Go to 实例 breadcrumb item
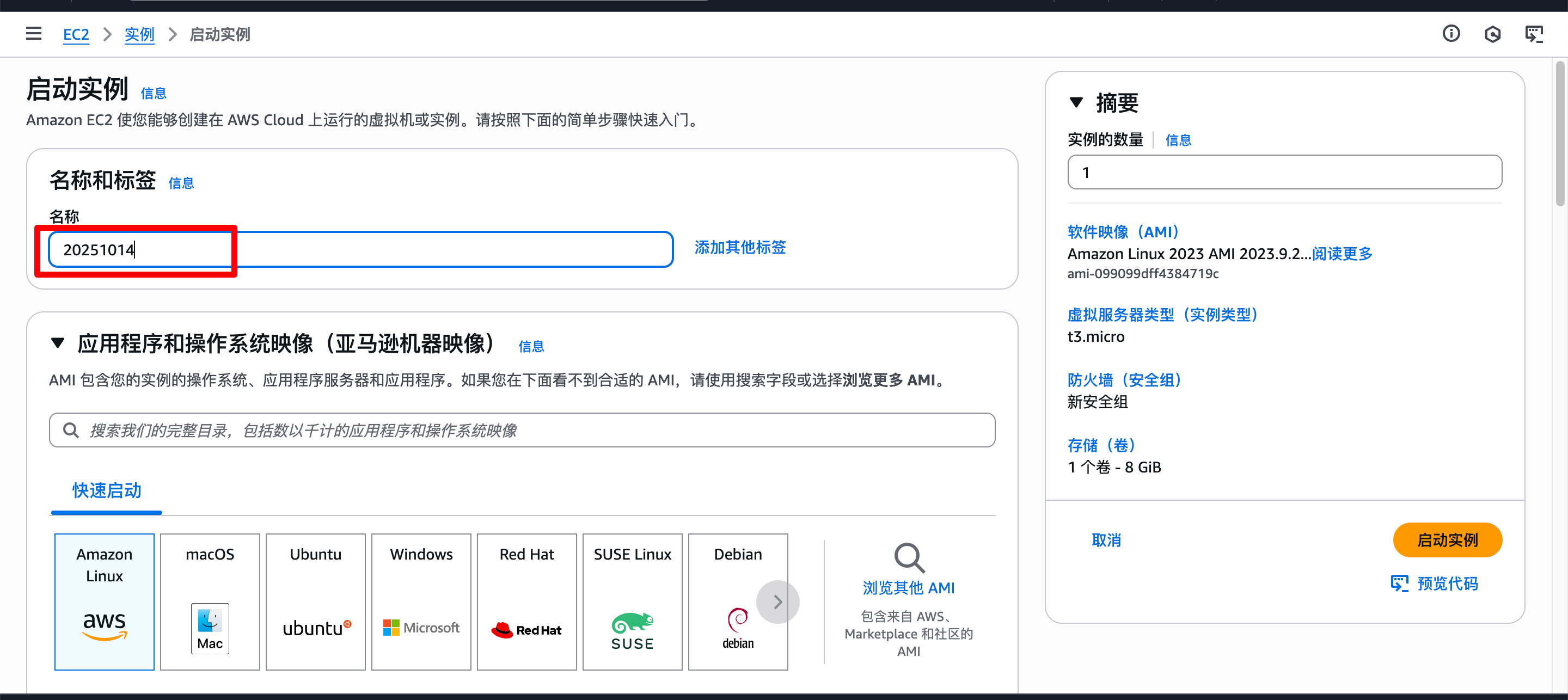Viewport: 1568px width, 700px height. (x=139, y=35)
